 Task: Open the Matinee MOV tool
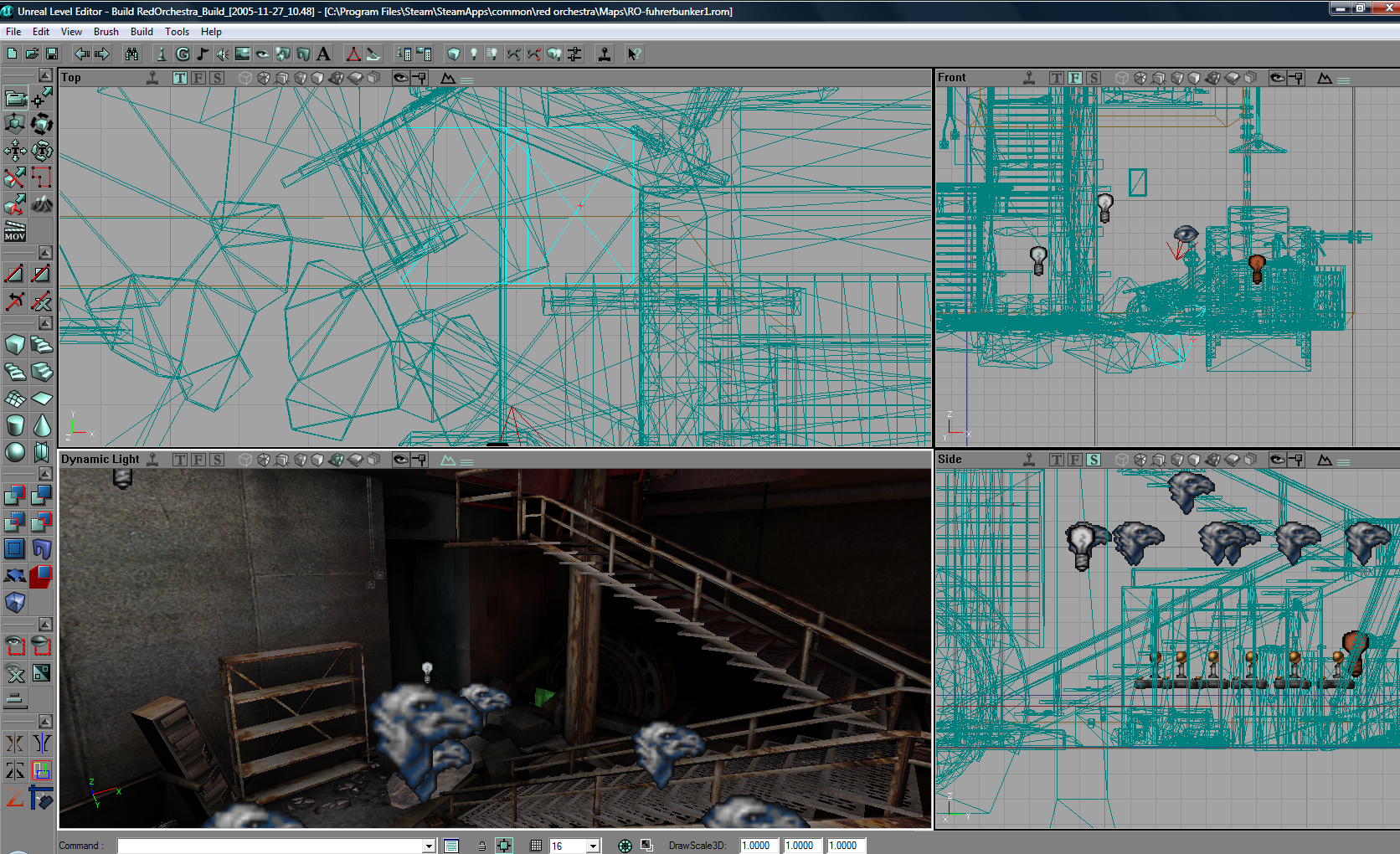(15, 231)
